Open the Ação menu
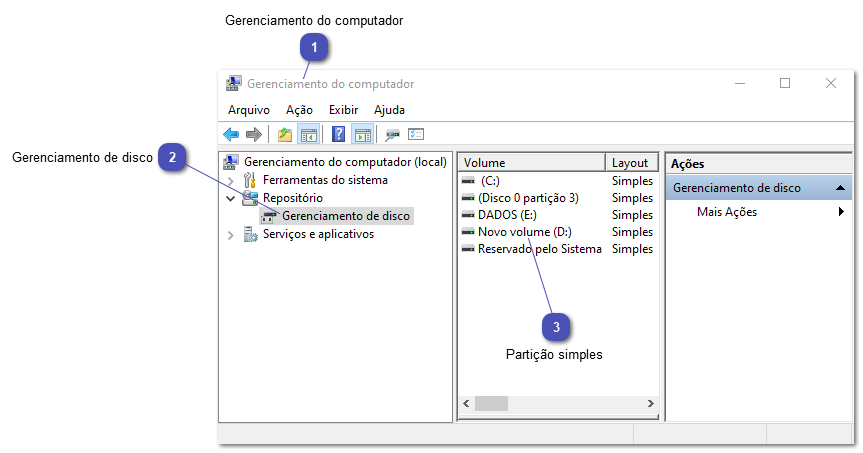 click(299, 110)
